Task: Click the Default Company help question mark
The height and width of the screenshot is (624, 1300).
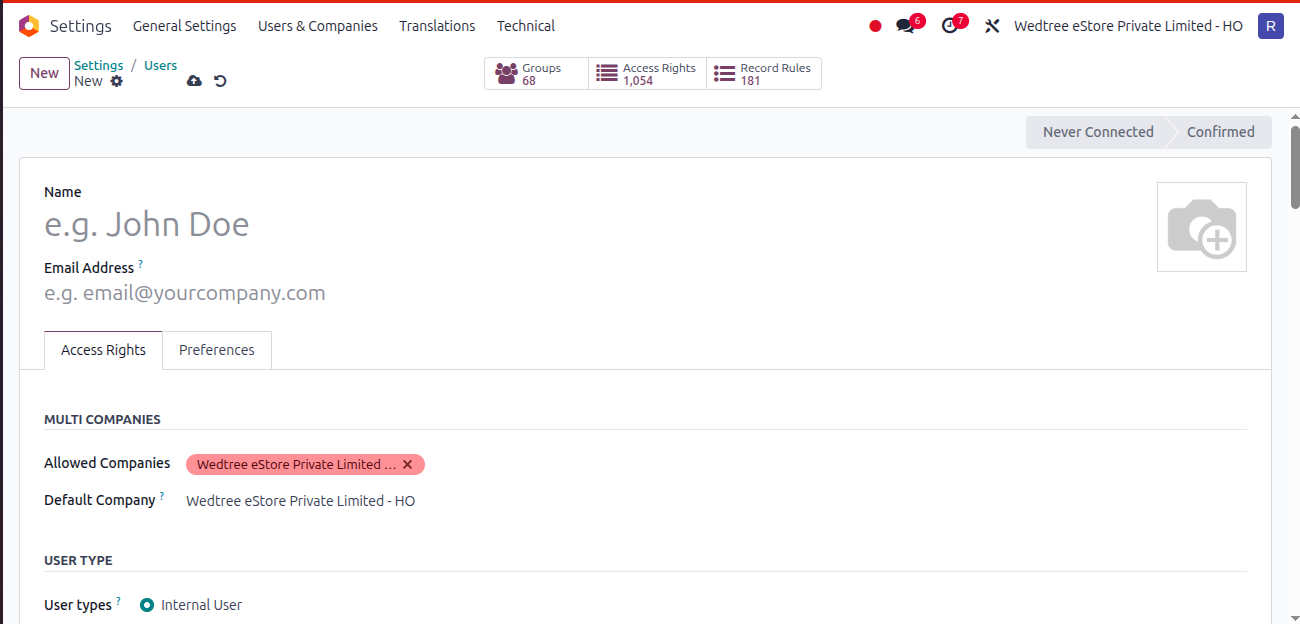Action: pos(162,496)
